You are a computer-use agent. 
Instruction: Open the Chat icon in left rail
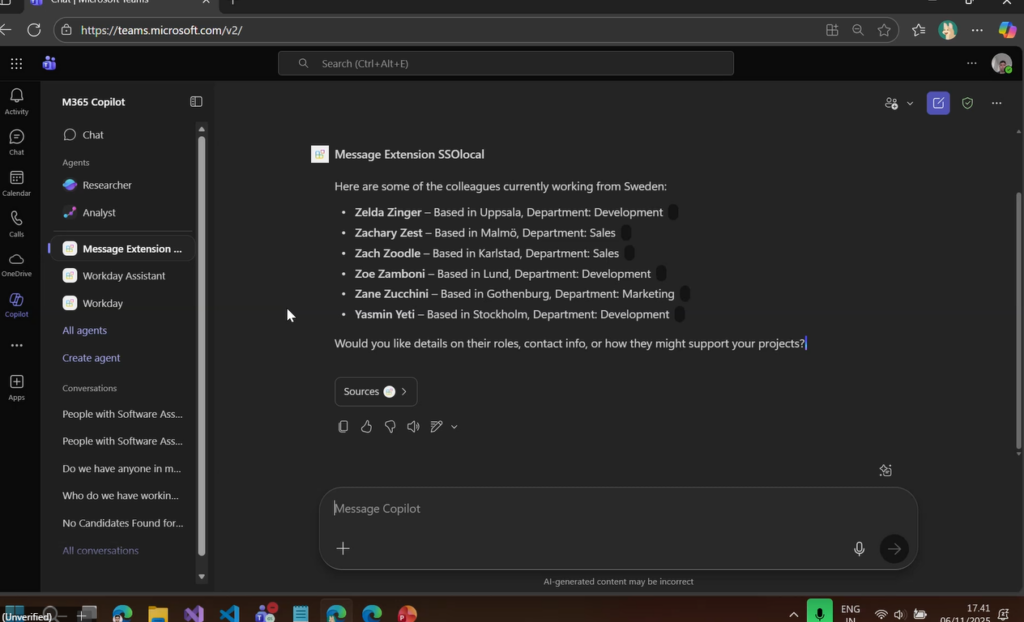[x=16, y=142]
